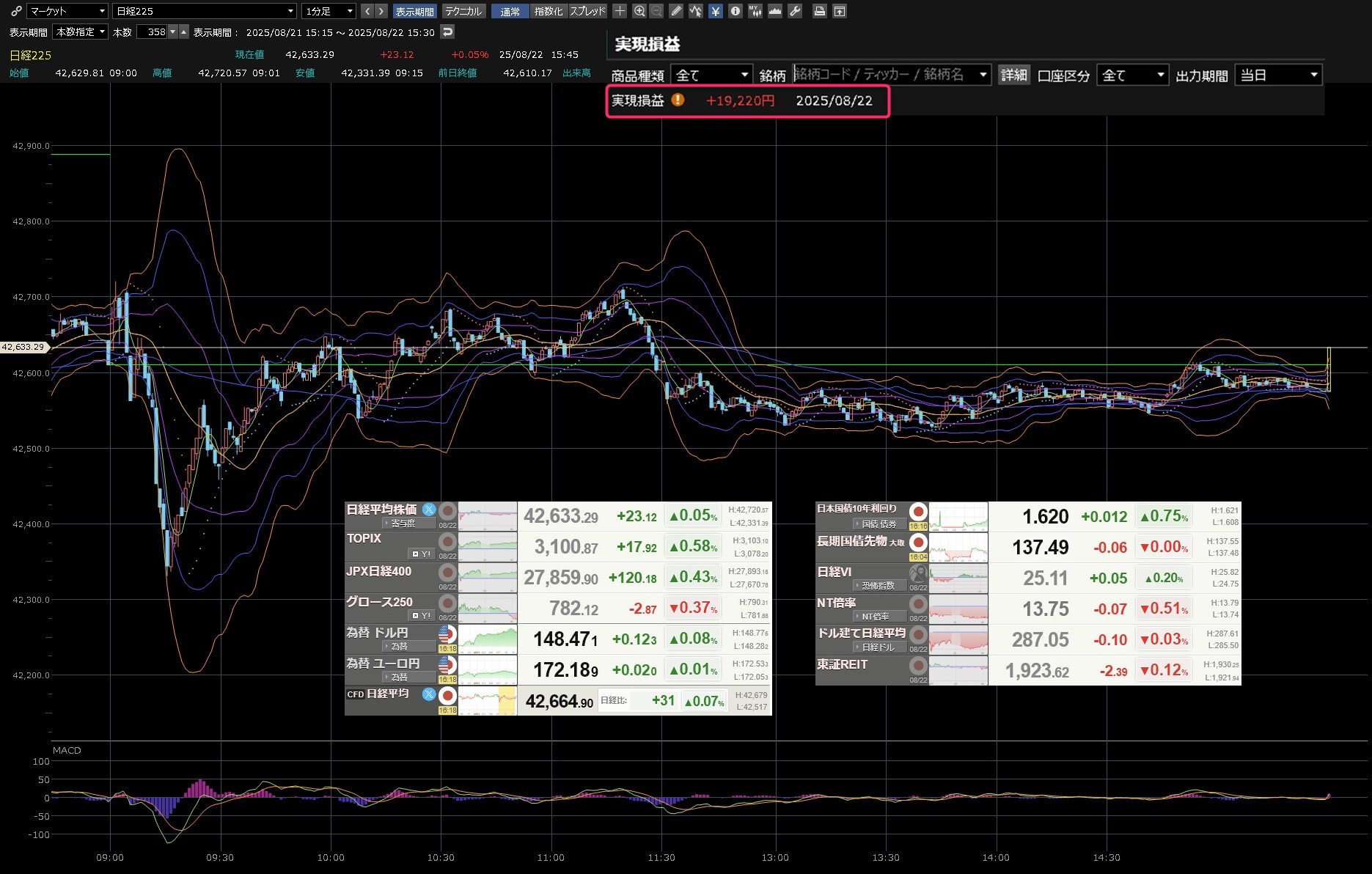Click the info circle toolbar icon
This screenshot has width=1372, height=874.
coord(735,11)
